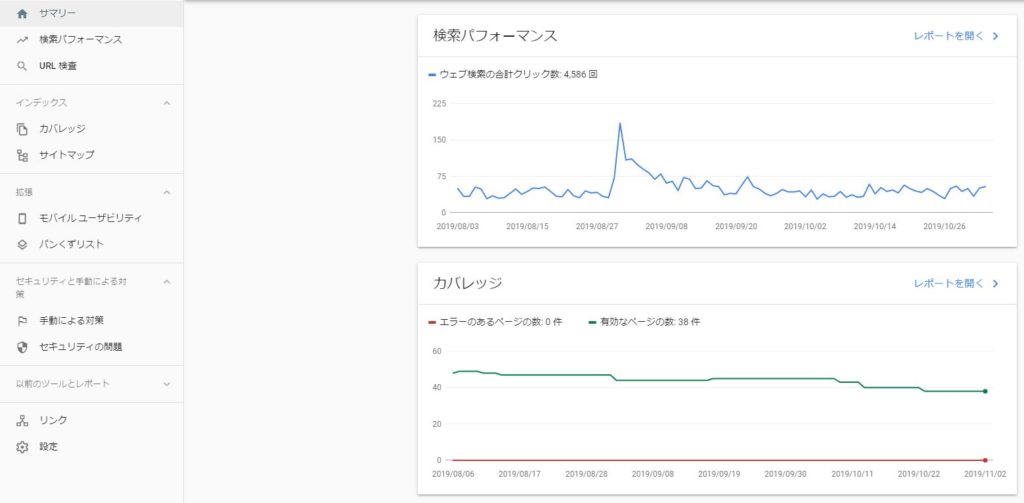1024x503 pixels.
Task: Open the 検索パフォーマンス report via レポートを開く
Action: [955, 36]
